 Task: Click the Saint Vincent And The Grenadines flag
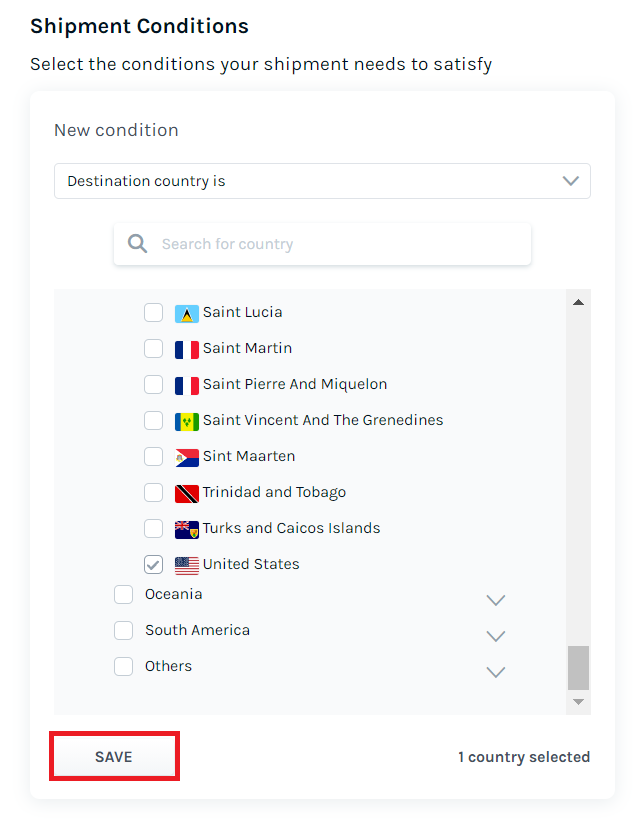click(x=186, y=421)
